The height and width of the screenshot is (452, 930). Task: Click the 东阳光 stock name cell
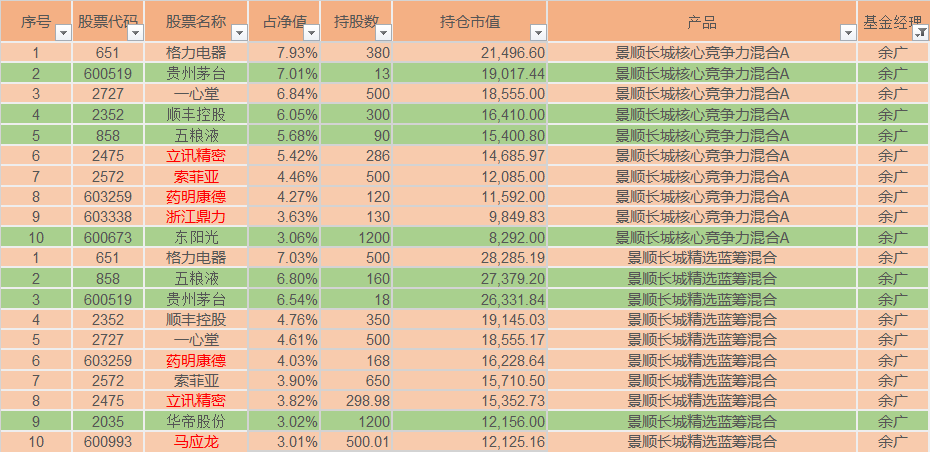point(196,237)
